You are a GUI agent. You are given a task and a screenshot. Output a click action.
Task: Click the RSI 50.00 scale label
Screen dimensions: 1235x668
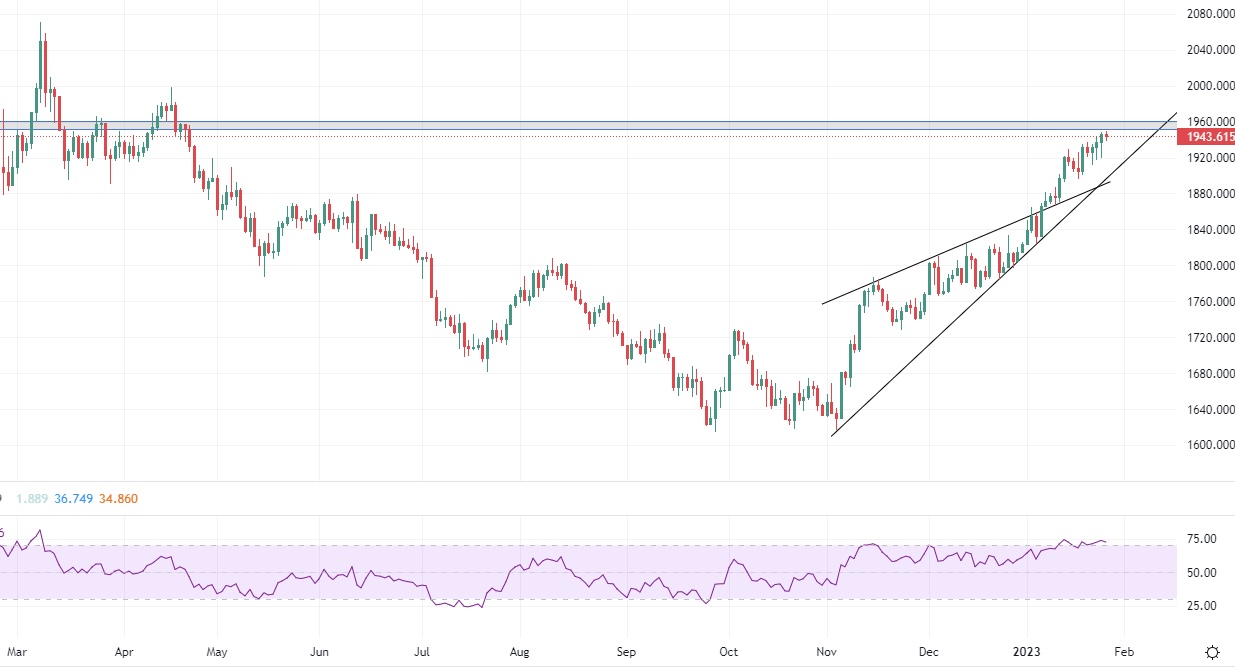click(x=1201, y=573)
